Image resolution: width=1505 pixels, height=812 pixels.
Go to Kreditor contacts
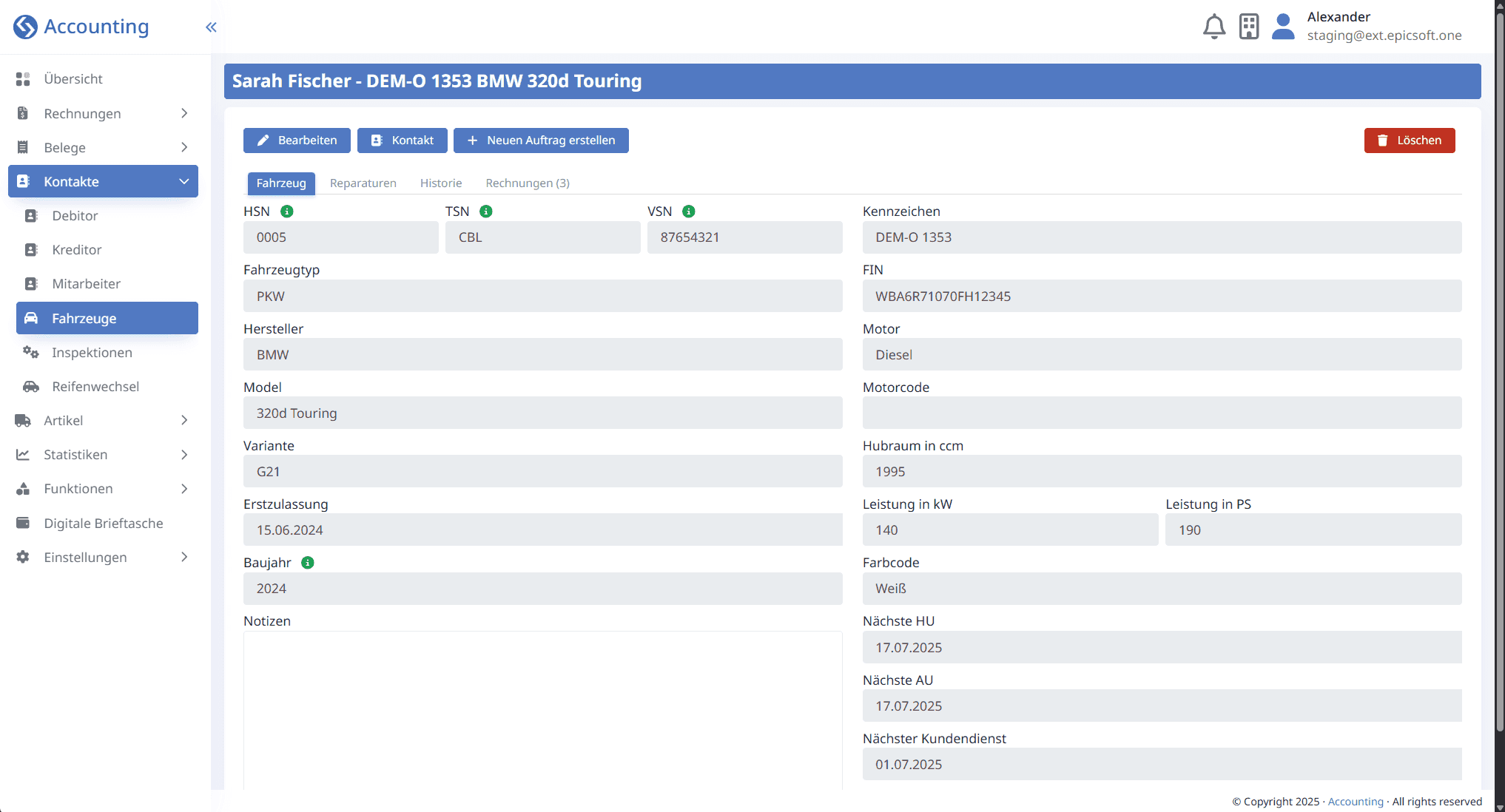coord(107,250)
